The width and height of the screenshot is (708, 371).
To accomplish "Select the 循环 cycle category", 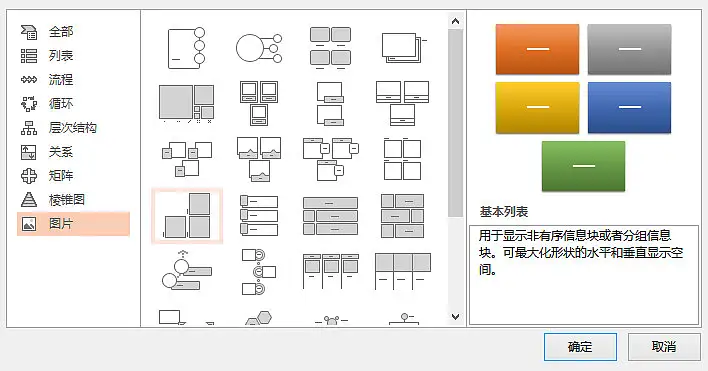I will click(61, 104).
